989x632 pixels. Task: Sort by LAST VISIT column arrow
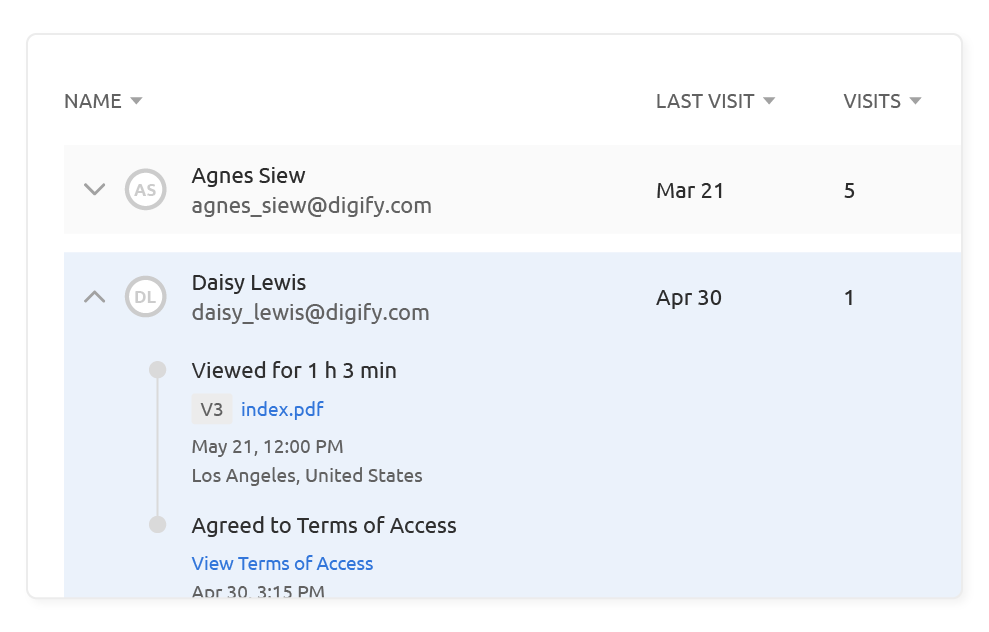(x=769, y=101)
